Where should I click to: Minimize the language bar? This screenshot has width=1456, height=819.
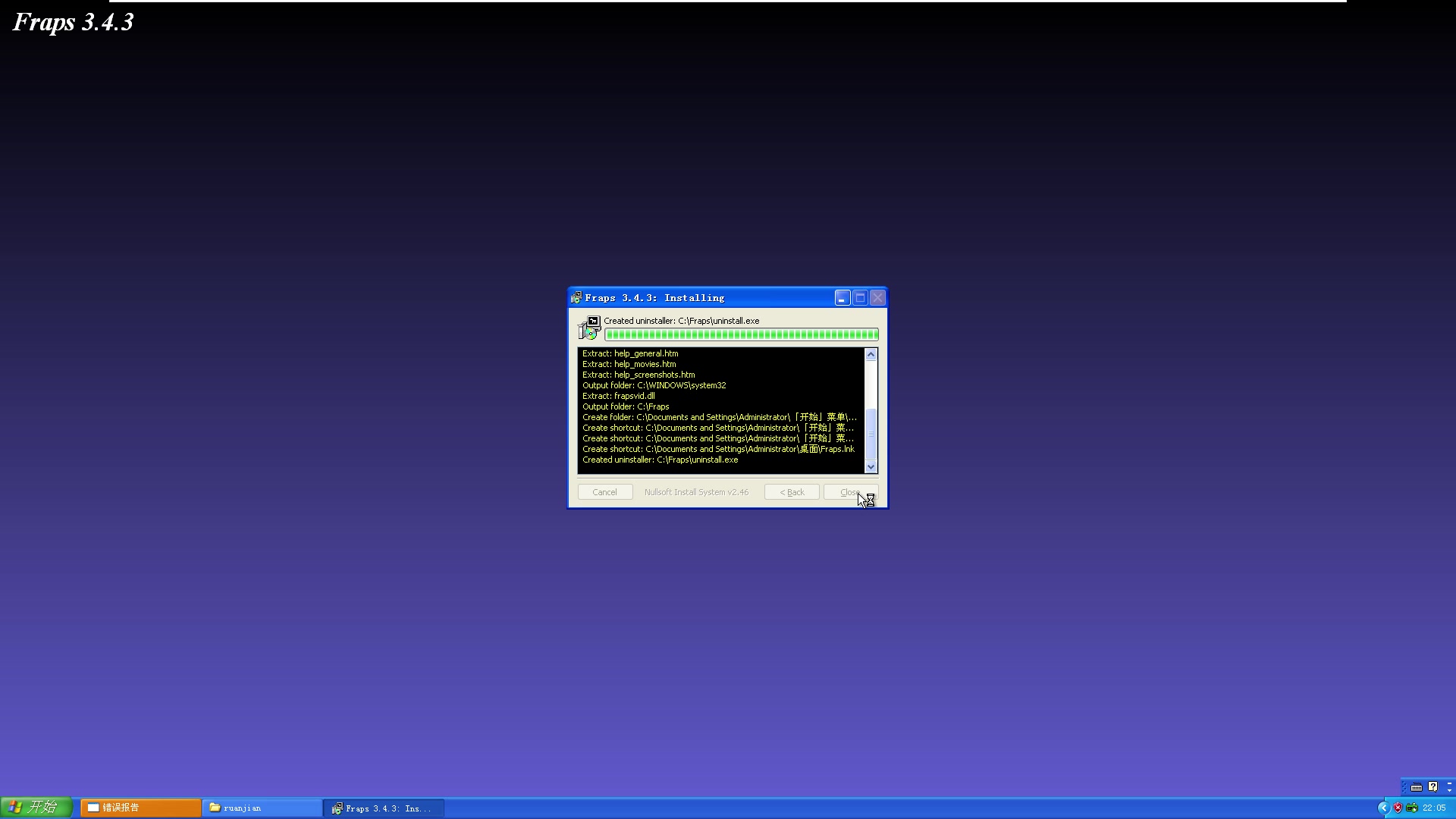coord(1449,783)
